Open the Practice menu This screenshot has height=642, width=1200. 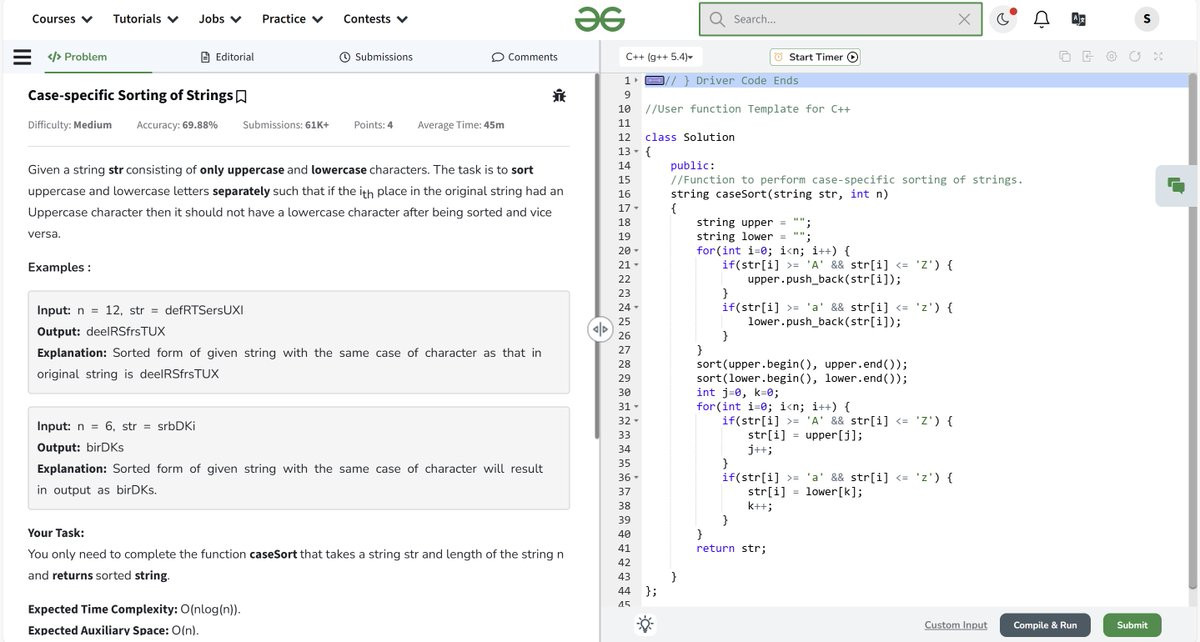point(292,19)
